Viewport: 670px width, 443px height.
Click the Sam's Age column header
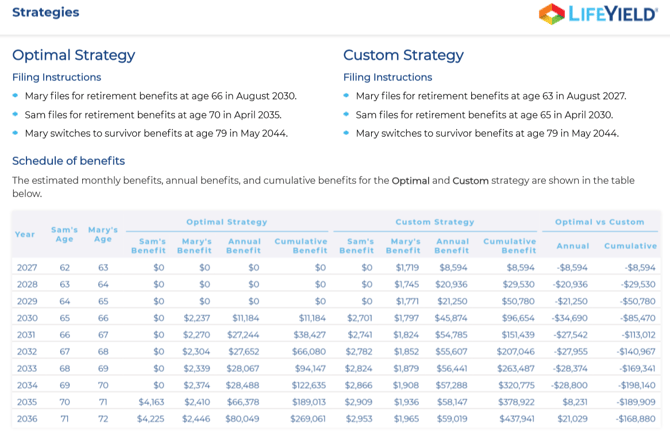point(65,235)
